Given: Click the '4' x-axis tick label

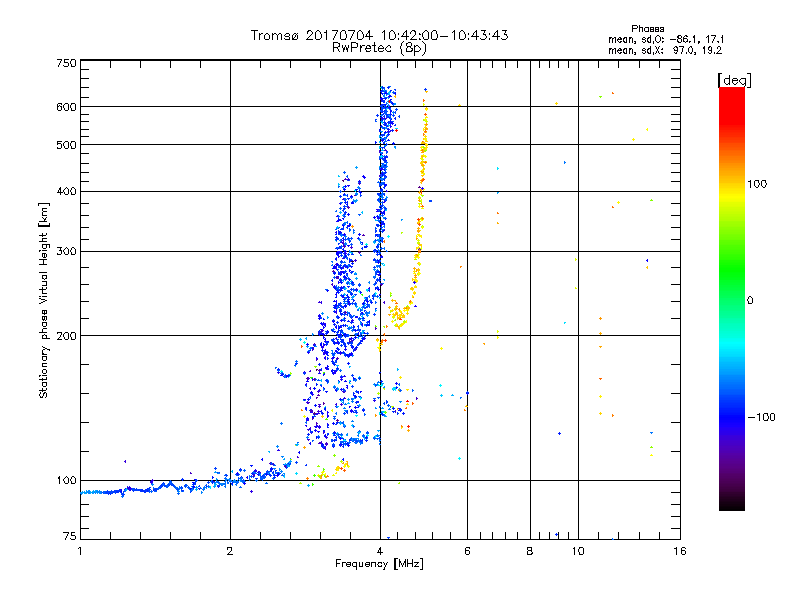Looking at the screenshot, I should pos(380,551).
